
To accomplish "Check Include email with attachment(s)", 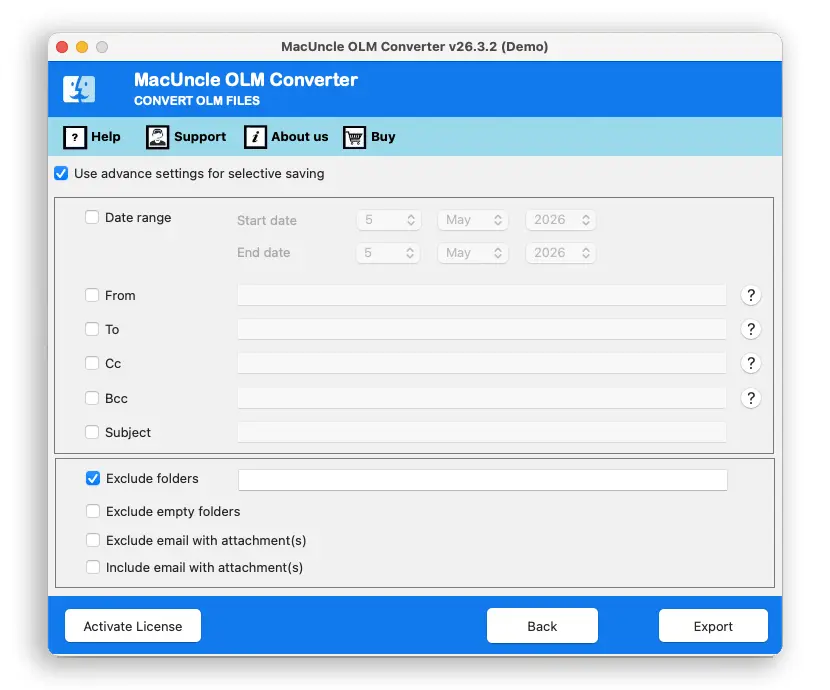I will tap(93, 567).
